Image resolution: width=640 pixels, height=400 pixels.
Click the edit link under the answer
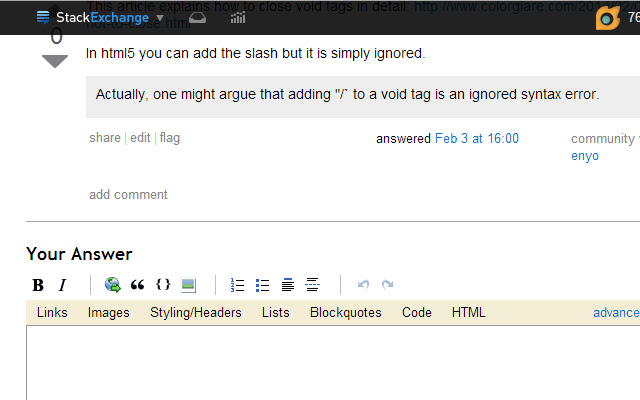coord(140,138)
